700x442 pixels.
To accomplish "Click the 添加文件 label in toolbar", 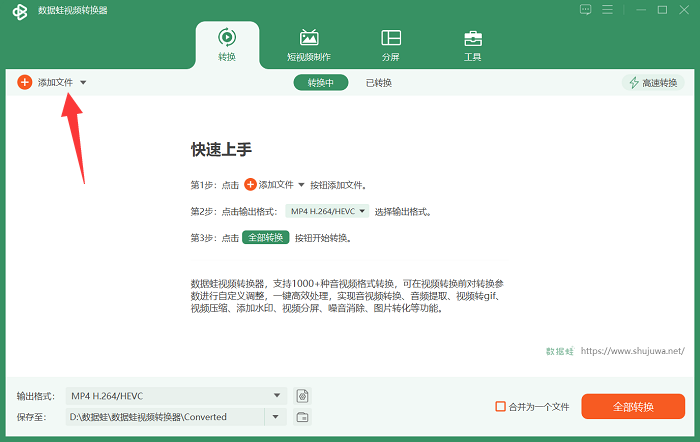I will coord(55,83).
